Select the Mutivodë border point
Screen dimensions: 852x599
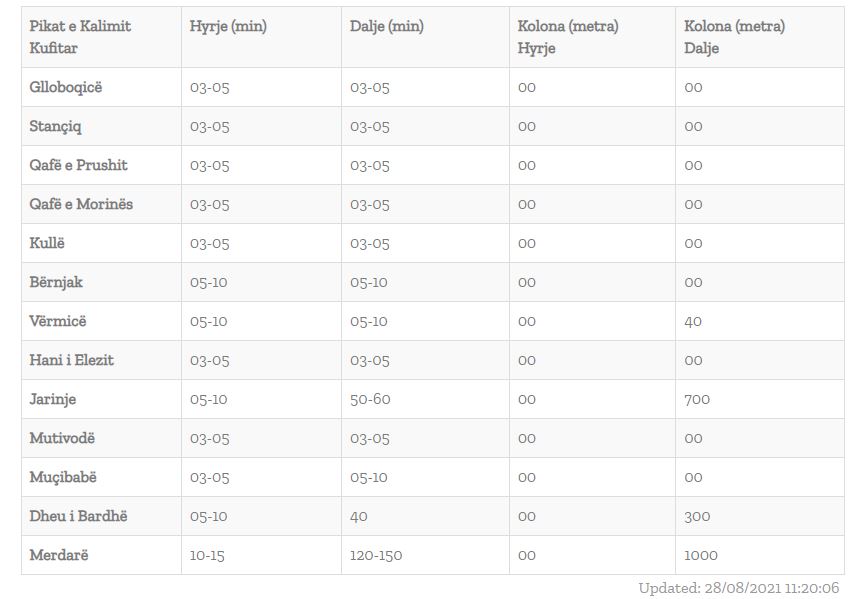(63, 438)
